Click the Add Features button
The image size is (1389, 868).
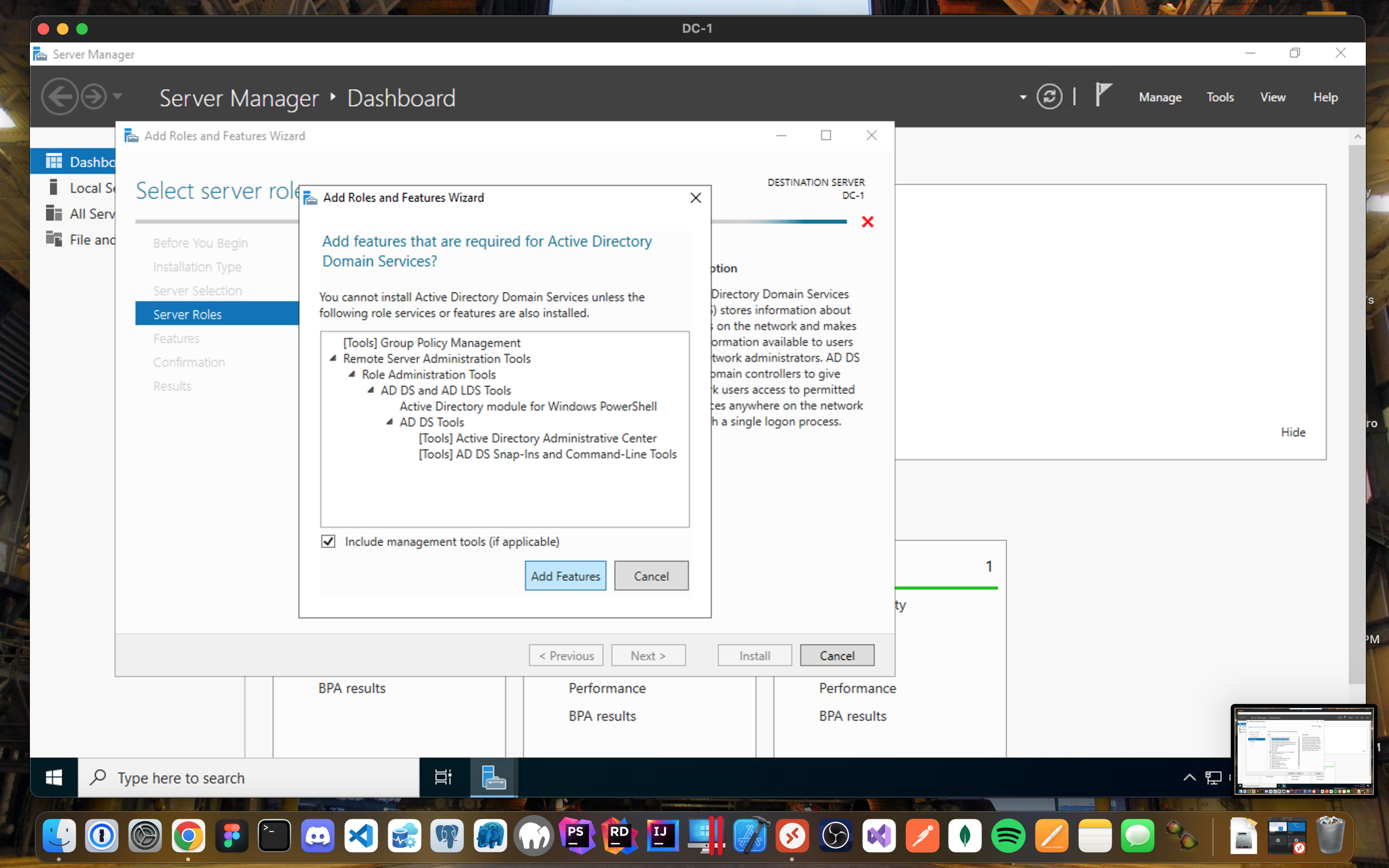click(x=565, y=576)
